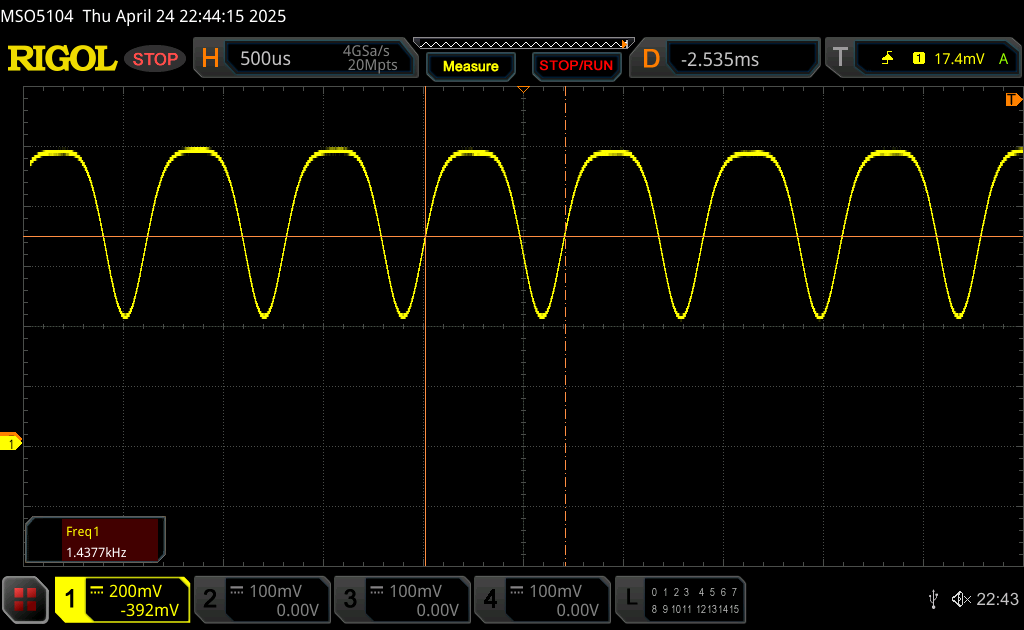Click the waveform memory position bar
Image resolution: width=1024 pixels, height=630 pixels.
(x=524, y=44)
